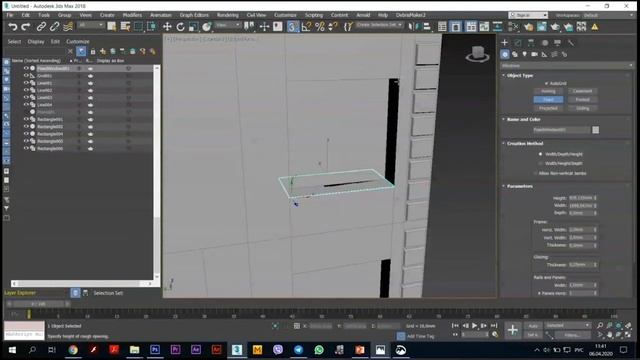This screenshot has width=640, height=360.
Task: Play the animation
Action: click(475, 326)
